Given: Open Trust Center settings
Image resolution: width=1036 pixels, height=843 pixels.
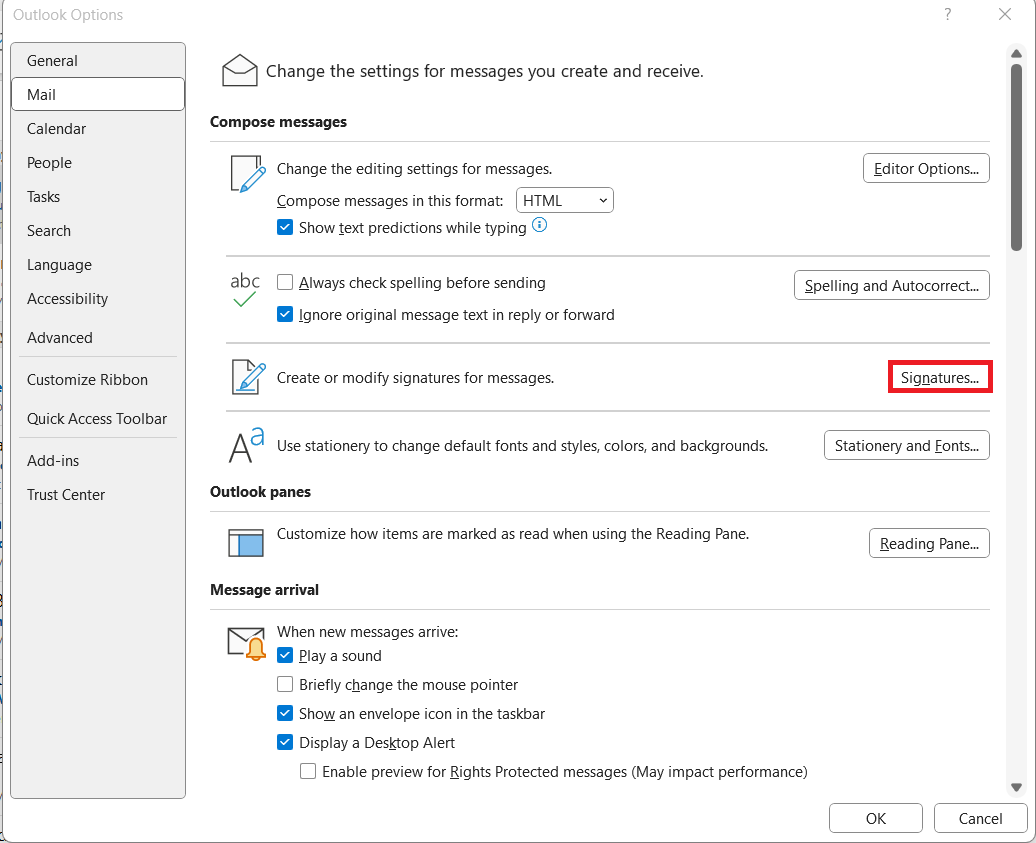Looking at the screenshot, I should click(x=98, y=495).
